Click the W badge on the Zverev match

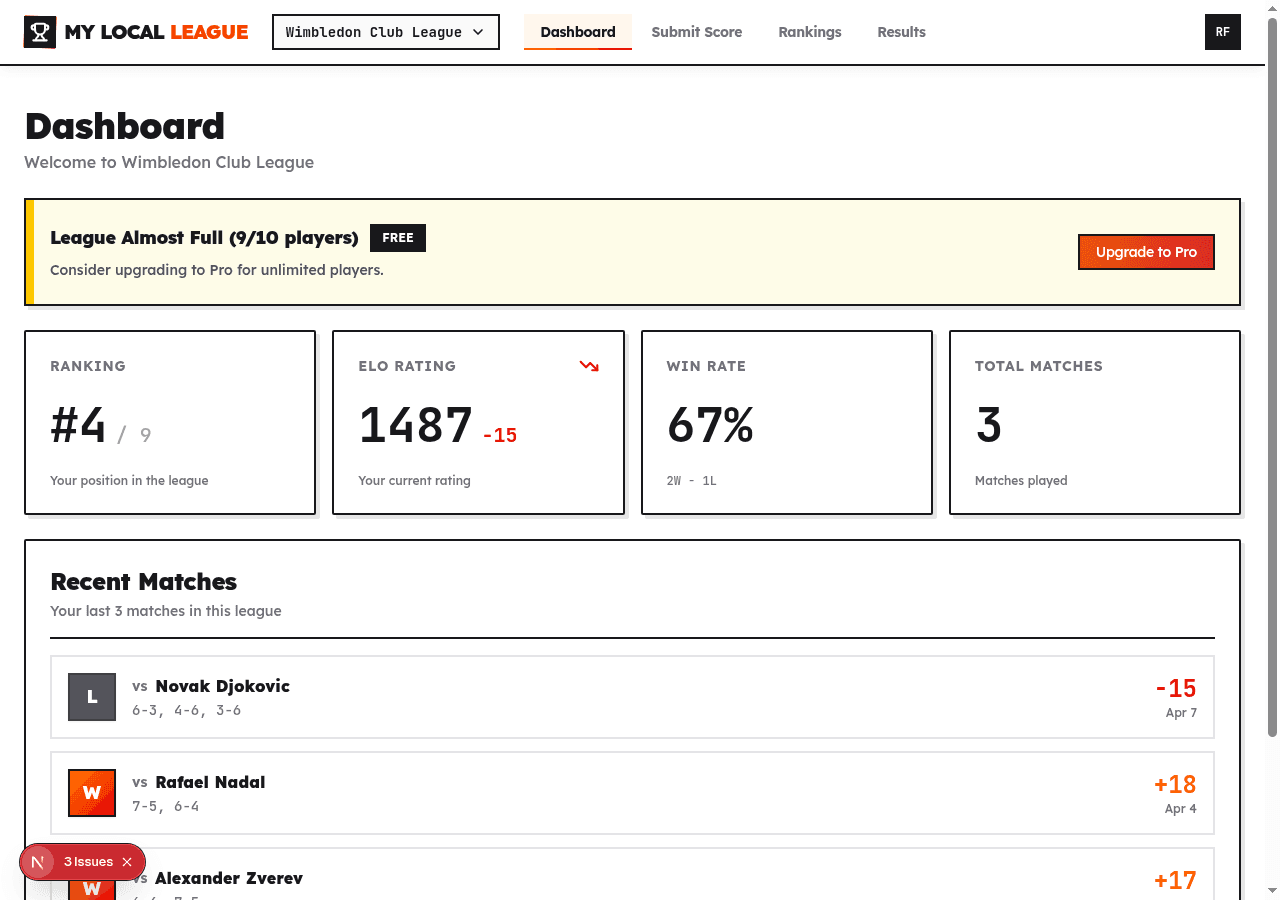click(x=91, y=888)
